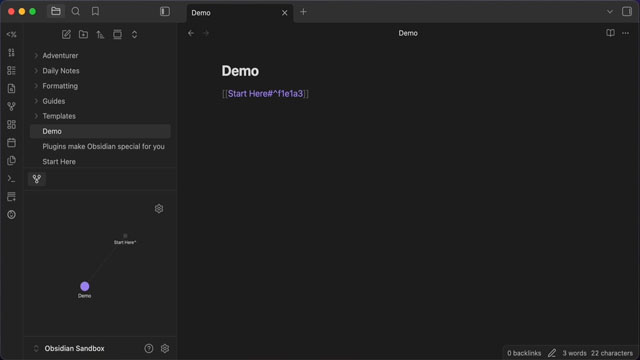Open the Search tab icon
The image size is (640, 360).
coord(76,11)
